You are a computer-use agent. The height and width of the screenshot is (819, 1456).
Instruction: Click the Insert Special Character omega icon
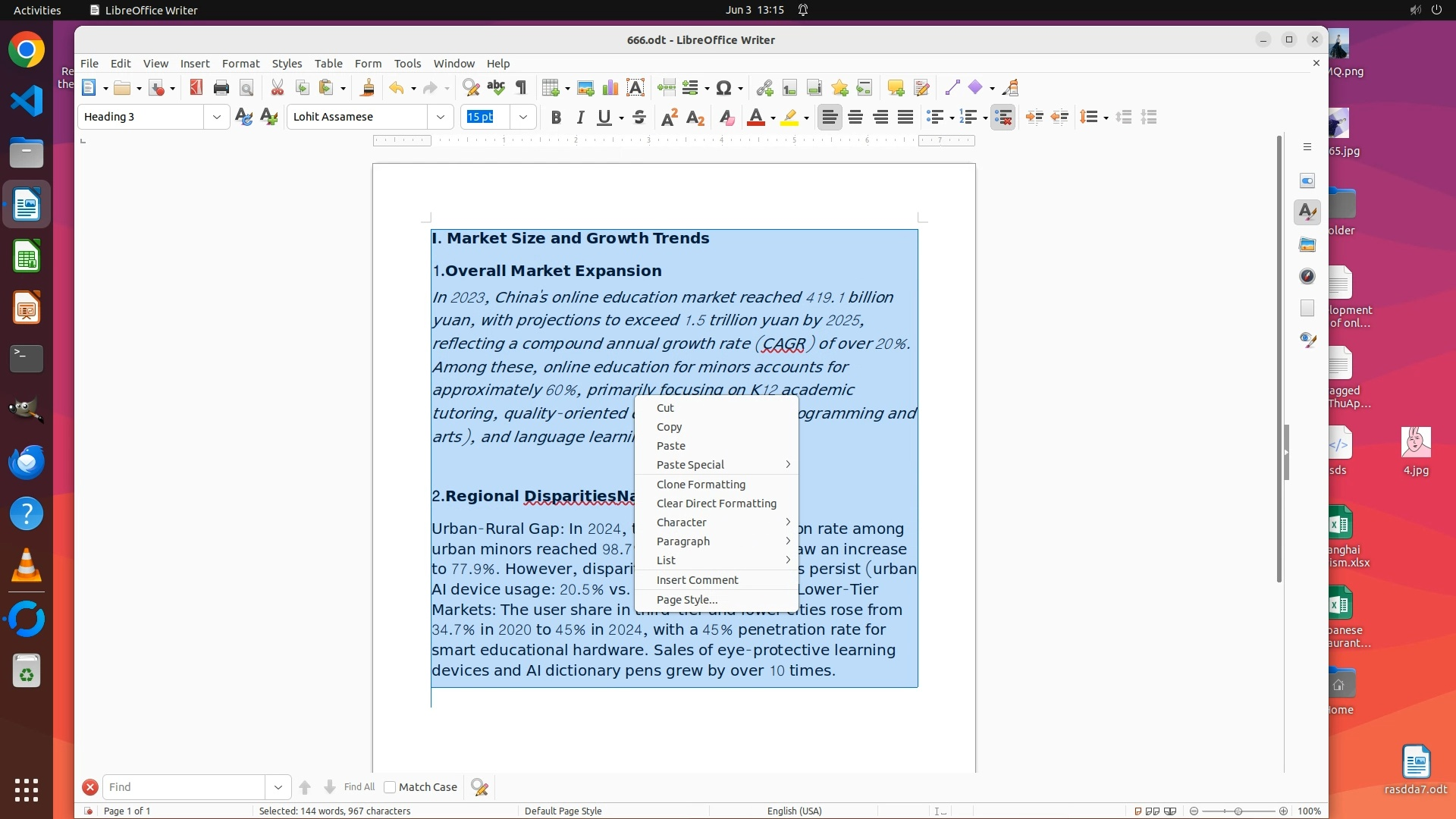724,88
